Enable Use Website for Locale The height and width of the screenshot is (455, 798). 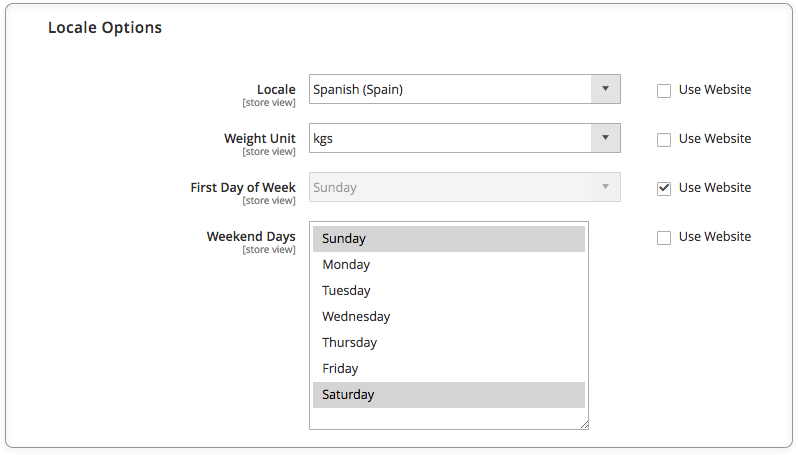tap(664, 91)
